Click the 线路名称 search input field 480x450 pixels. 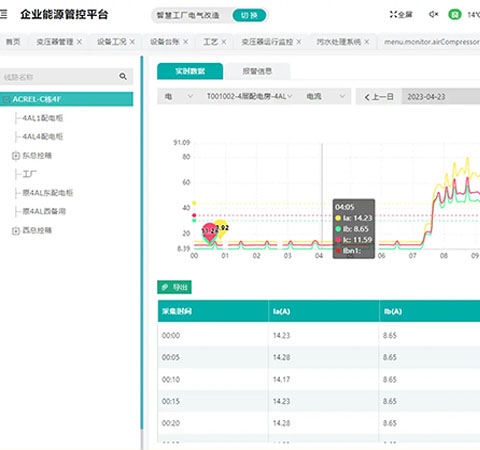[x=58, y=77]
